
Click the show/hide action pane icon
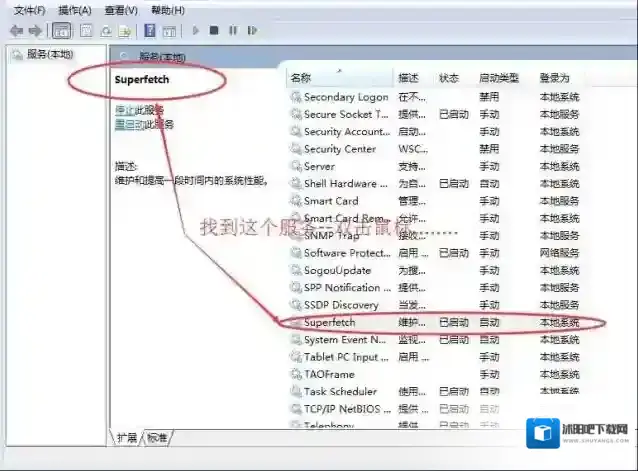click(x=169, y=31)
